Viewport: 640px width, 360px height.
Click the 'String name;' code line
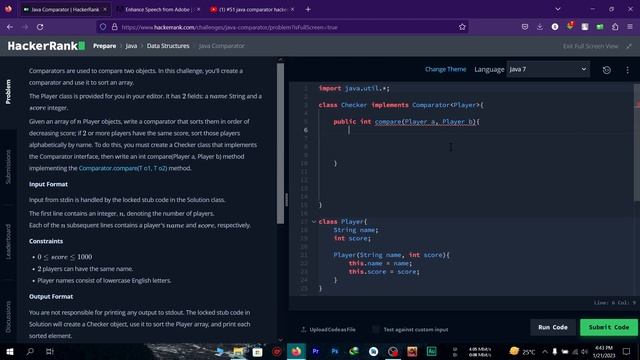tap(356, 230)
